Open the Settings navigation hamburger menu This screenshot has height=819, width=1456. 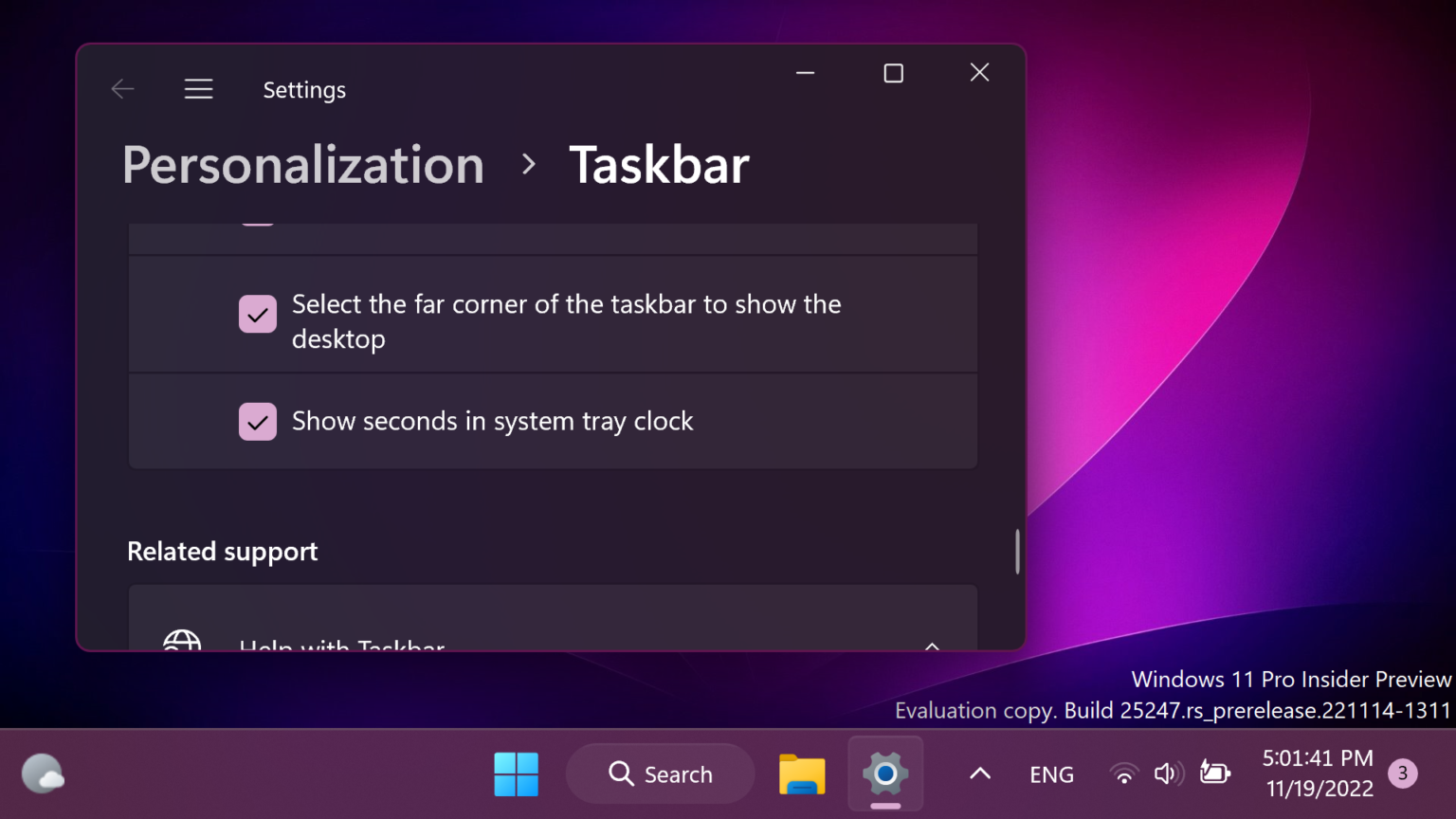198,88
